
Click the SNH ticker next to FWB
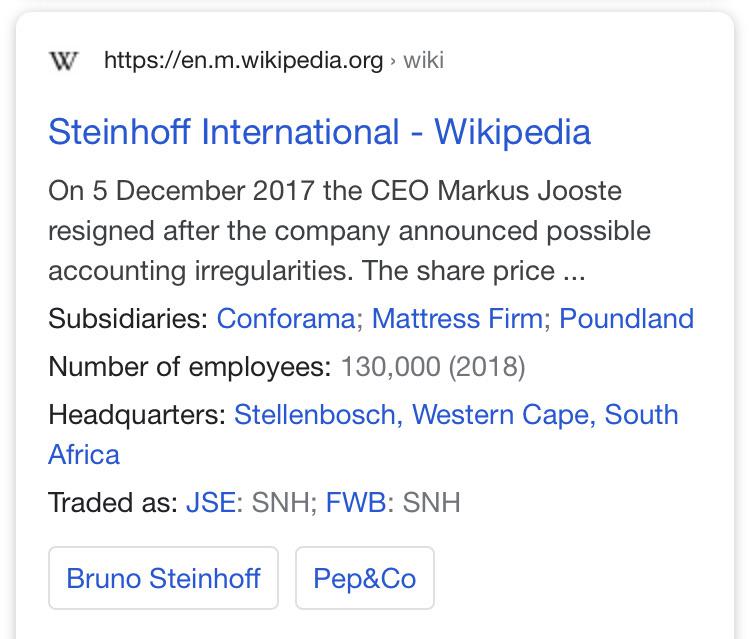[x=432, y=502]
